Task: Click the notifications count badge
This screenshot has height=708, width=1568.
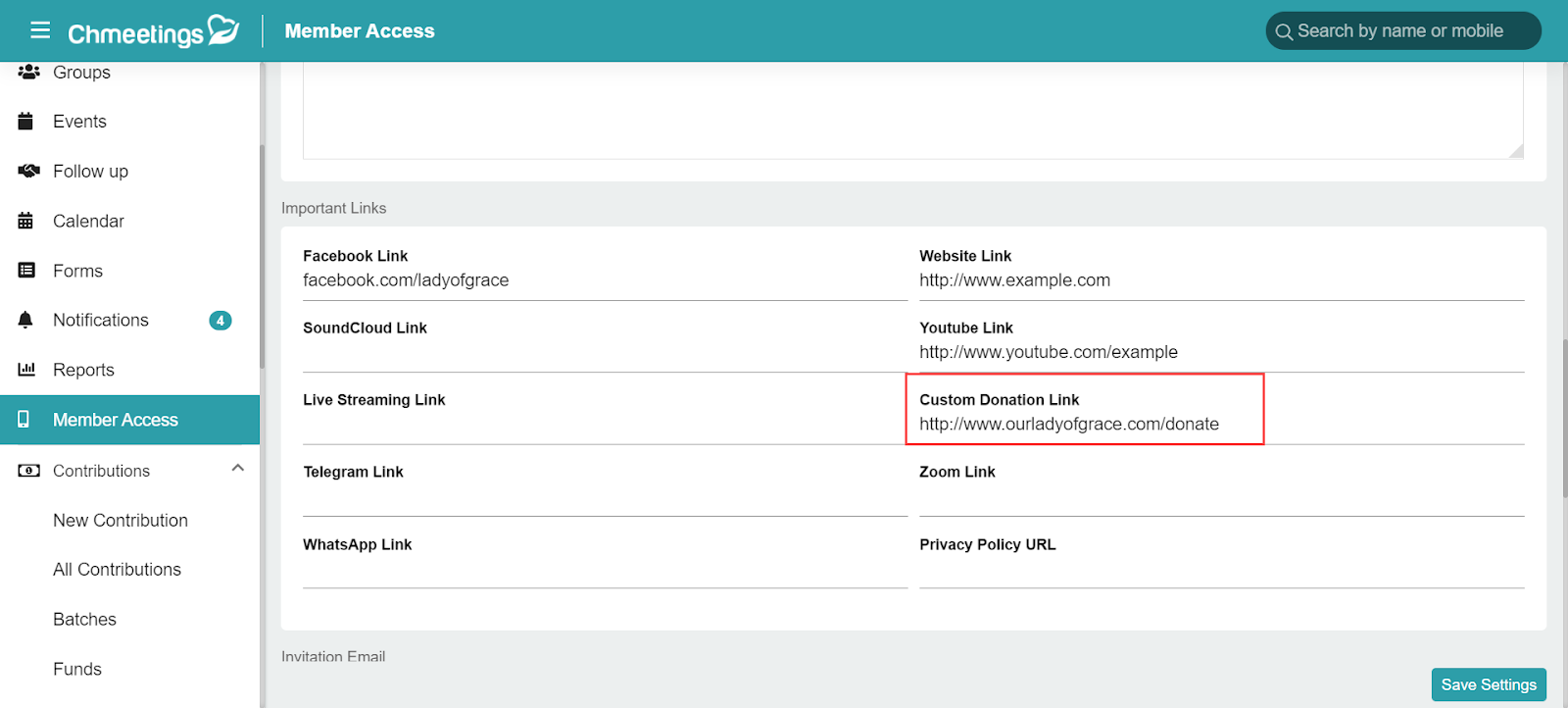Action: pos(220,321)
